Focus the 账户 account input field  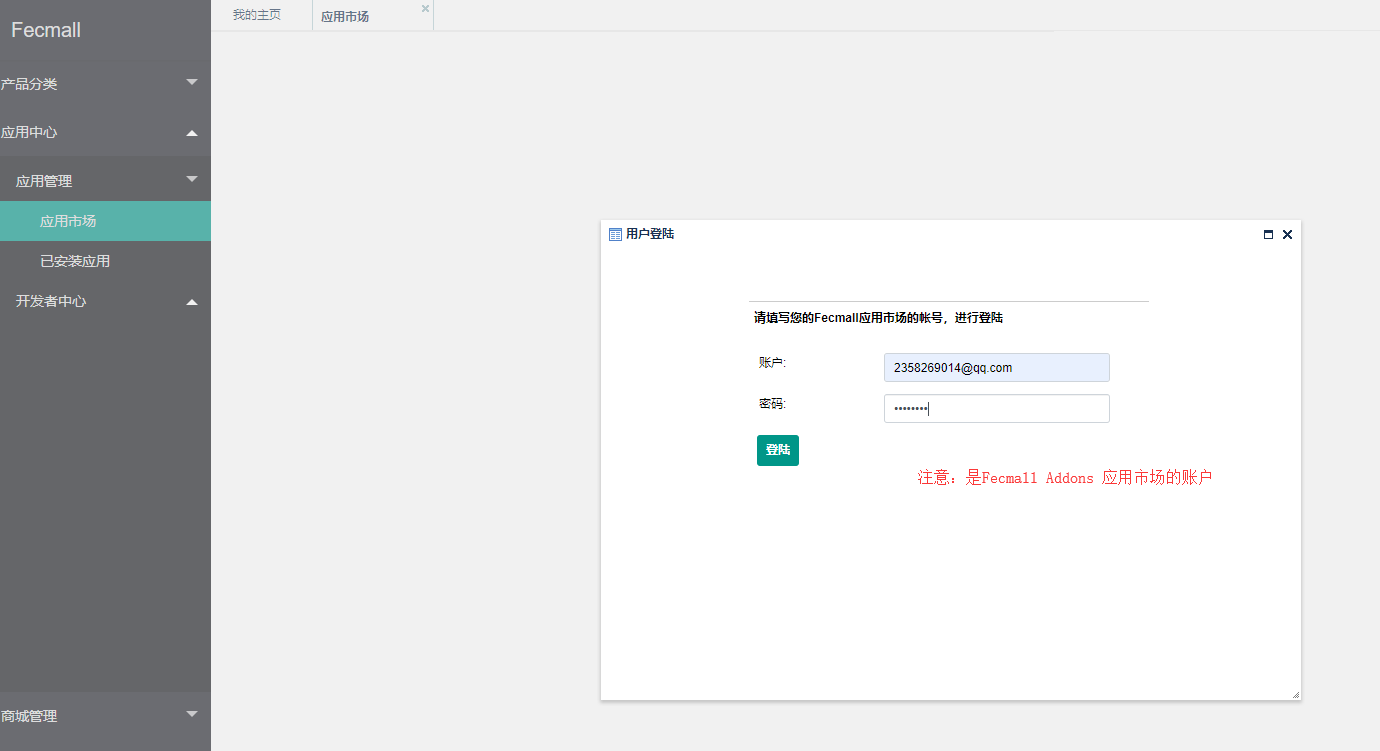(996, 367)
